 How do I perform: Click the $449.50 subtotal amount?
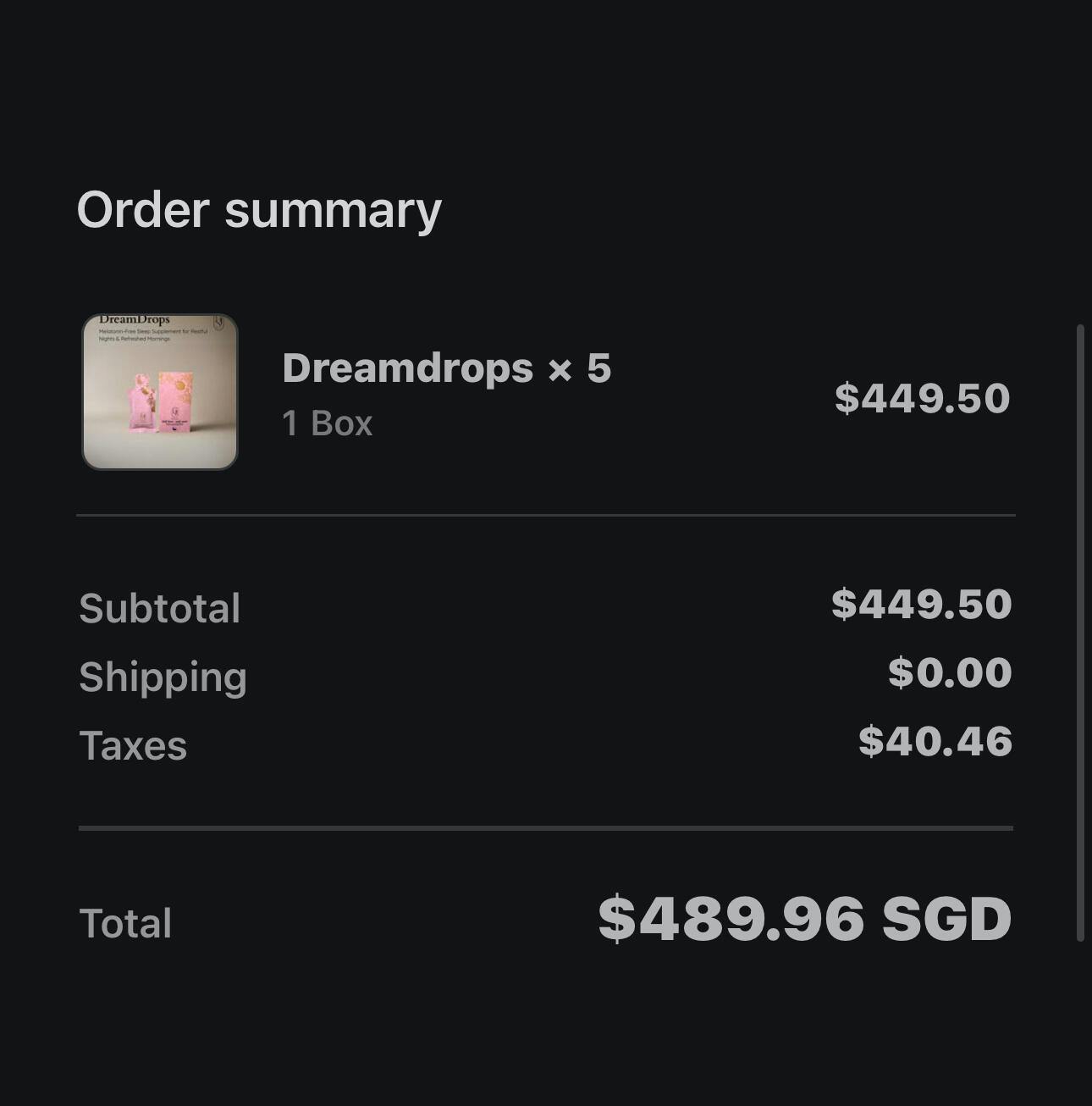(x=921, y=604)
